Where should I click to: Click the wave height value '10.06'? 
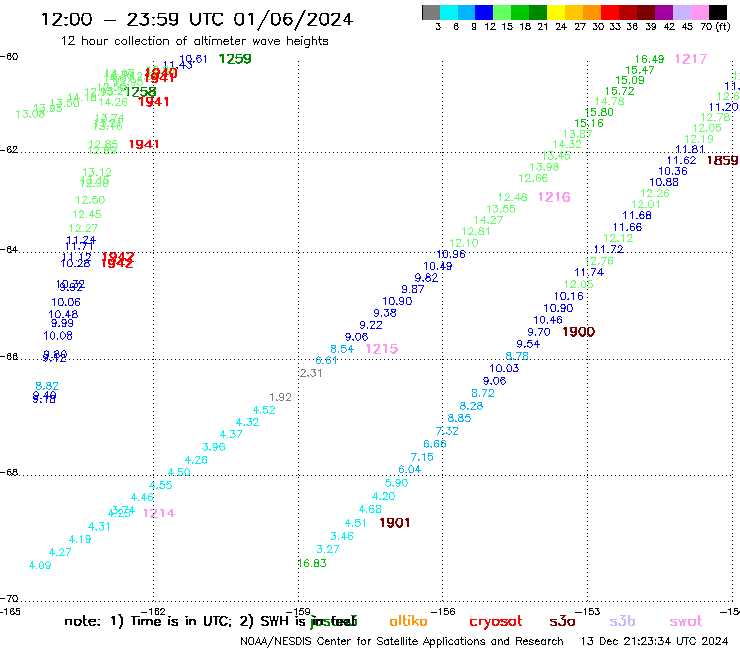pos(66,302)
